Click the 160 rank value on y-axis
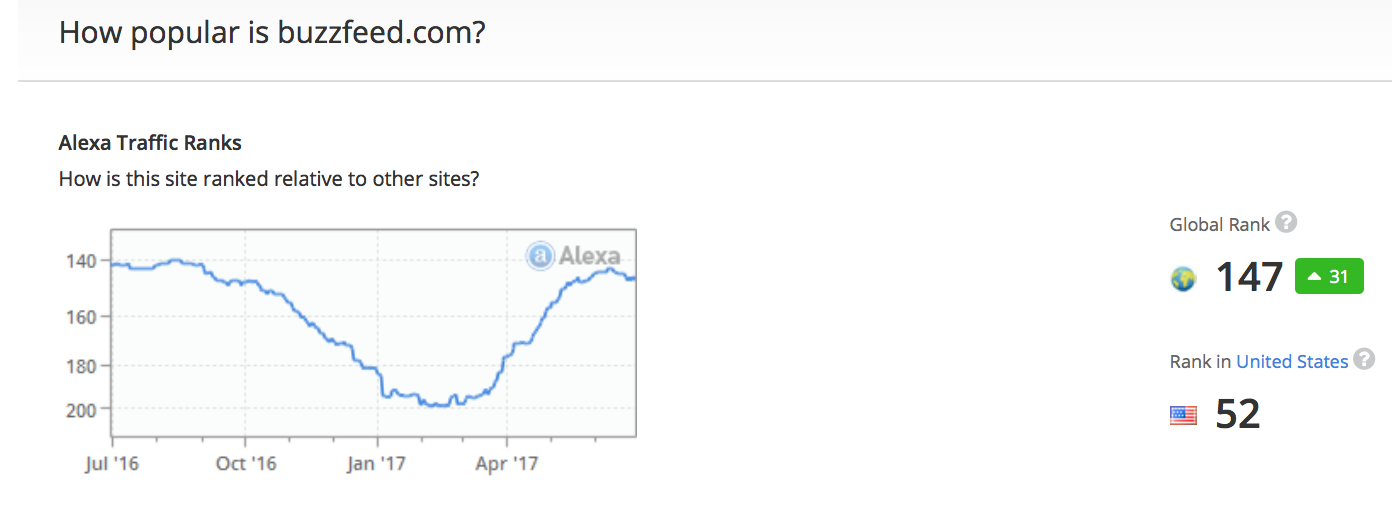 [x=82, y=317]
